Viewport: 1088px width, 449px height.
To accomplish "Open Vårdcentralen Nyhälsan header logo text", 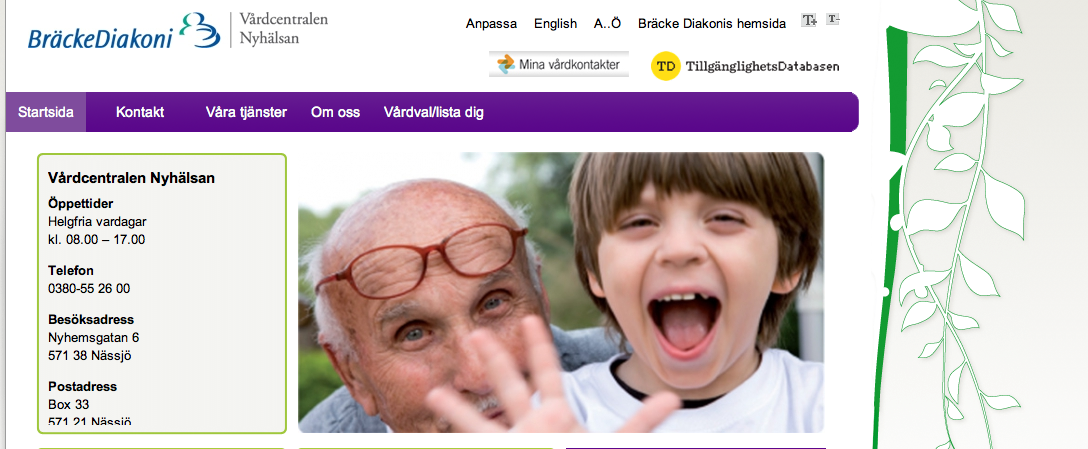I will pyautogui.click(x=283, y=28).
